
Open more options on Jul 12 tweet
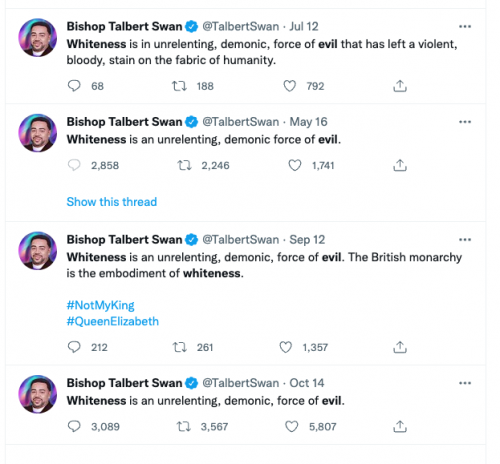coord(465,26)
